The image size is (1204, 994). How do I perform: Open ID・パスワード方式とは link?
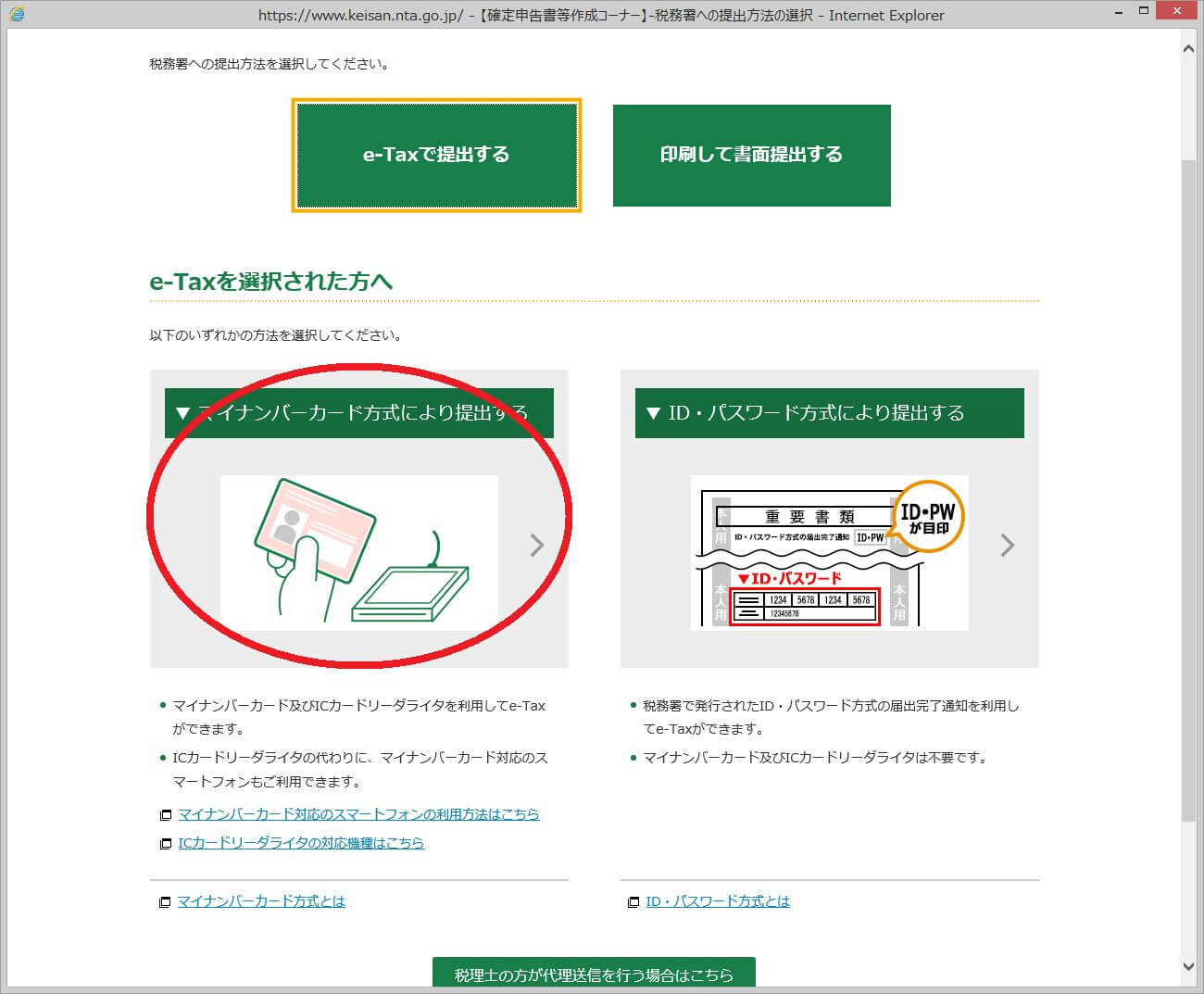point(718,901)
